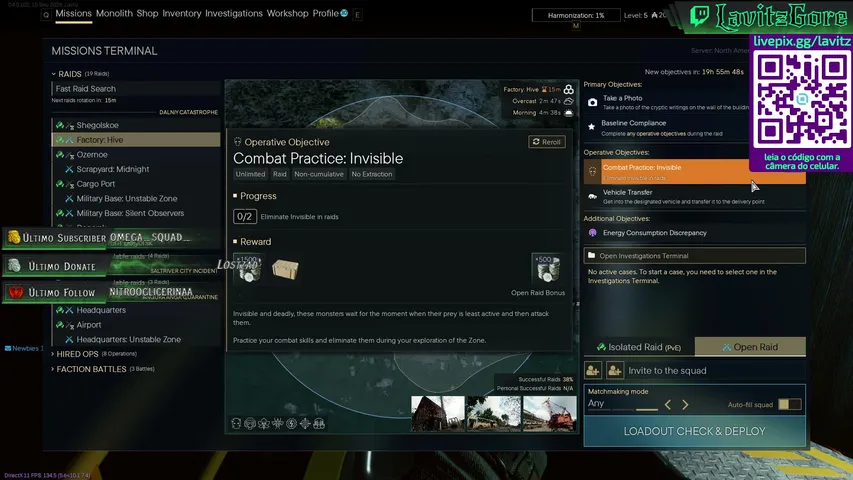This screenshot has width=853, height=480.
Task: Open the Profile tab
Action: (325, 14)
